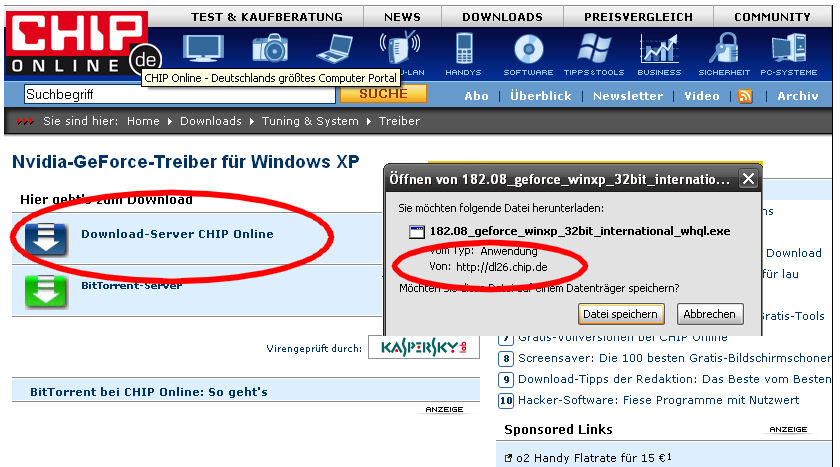Open the Tipps & Tools Windows flag icon

(594, 48)
